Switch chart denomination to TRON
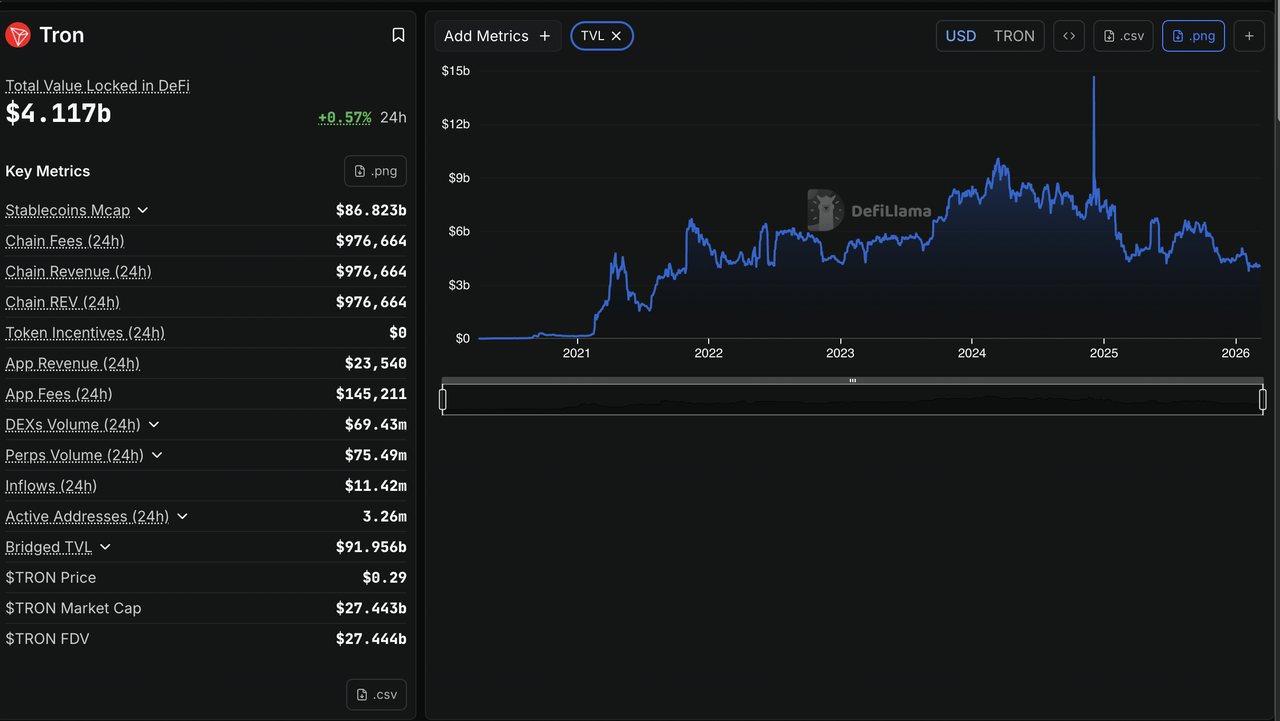The height and width of the screenshot is (721, 1280). click(1014, 36)
